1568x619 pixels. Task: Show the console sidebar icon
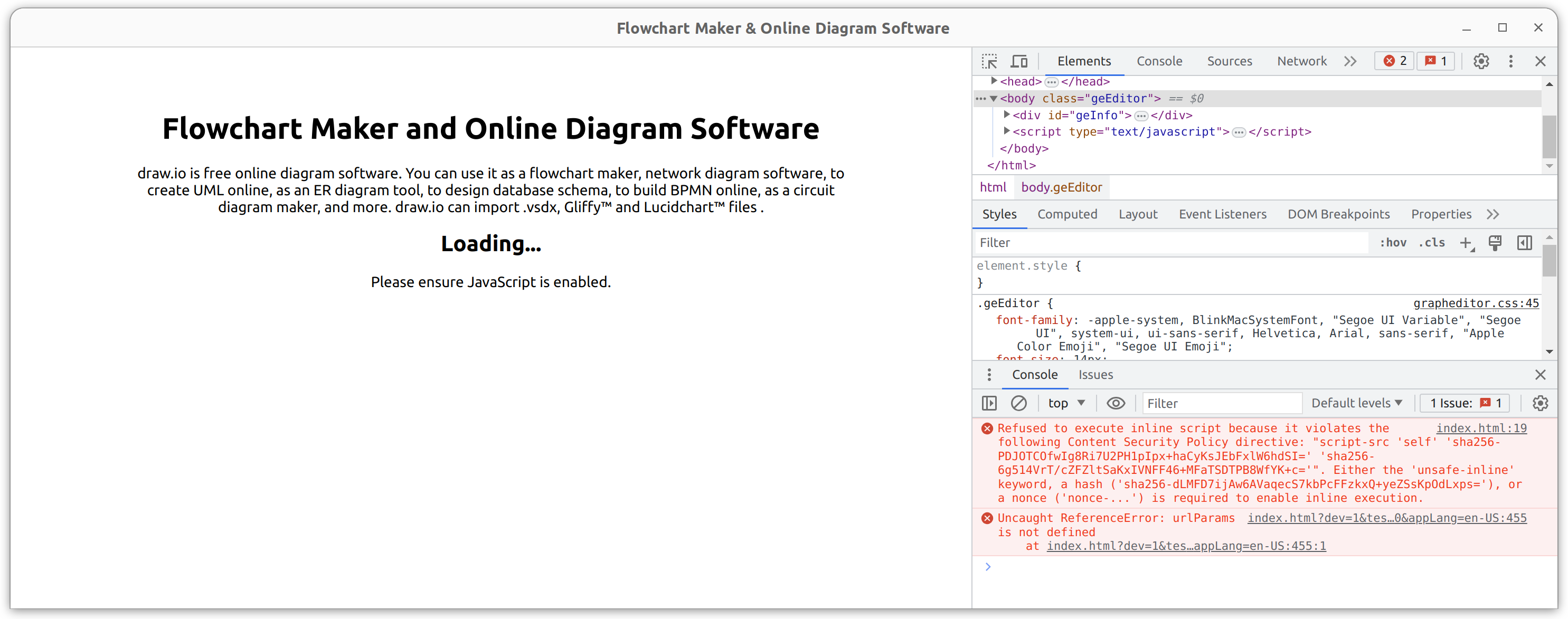[989, 403]
